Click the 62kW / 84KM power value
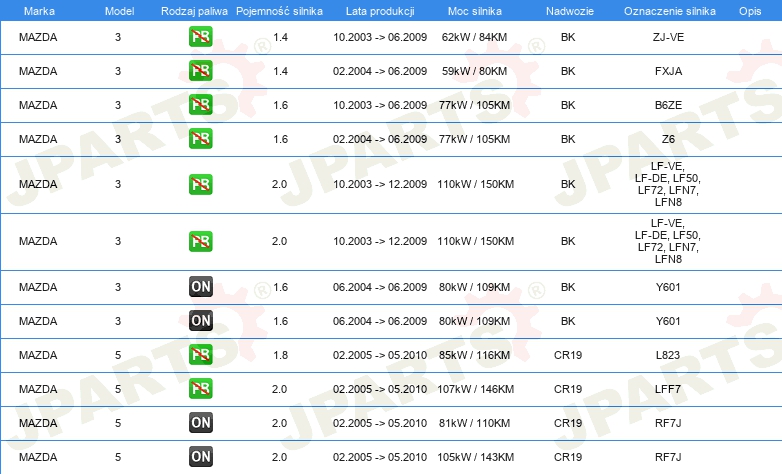 pyautogui.click(x=474, y=37)
